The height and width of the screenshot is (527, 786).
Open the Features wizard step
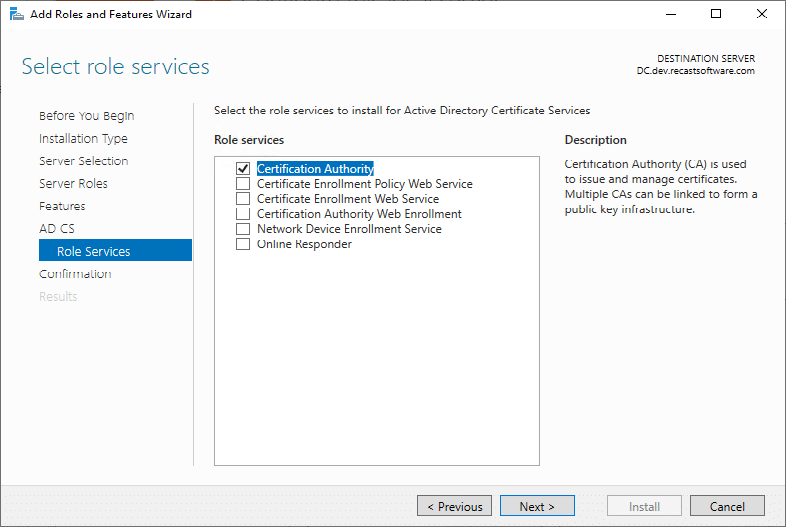(x=62, y=206)
